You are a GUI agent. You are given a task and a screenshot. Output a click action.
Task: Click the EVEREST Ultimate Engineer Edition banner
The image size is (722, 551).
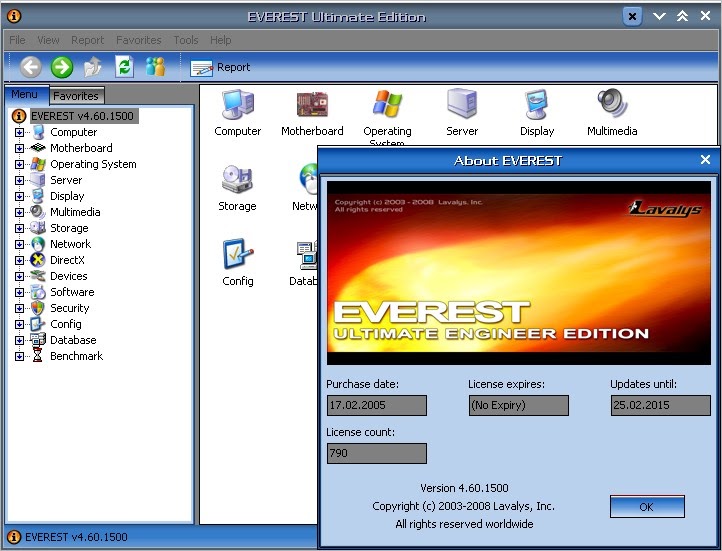pyautogui.click(x=518, y=273)
